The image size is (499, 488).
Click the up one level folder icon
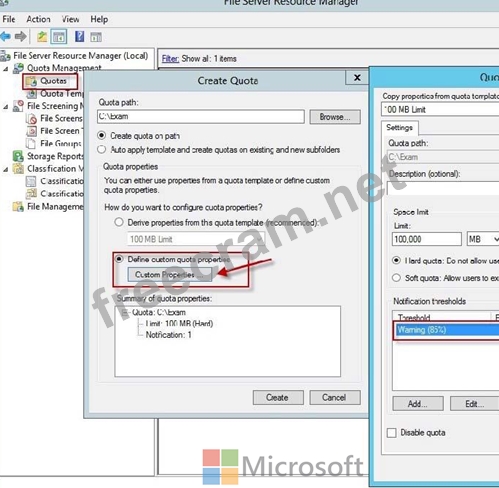pos(42,36)
